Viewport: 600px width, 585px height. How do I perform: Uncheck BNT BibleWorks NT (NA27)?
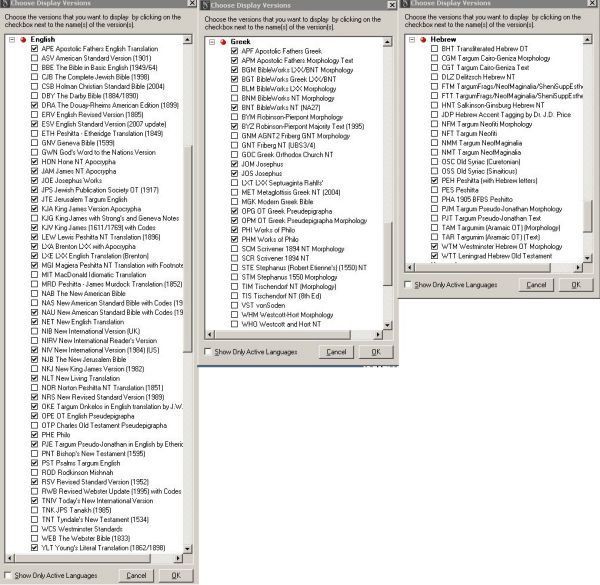[x=235, y=108]
